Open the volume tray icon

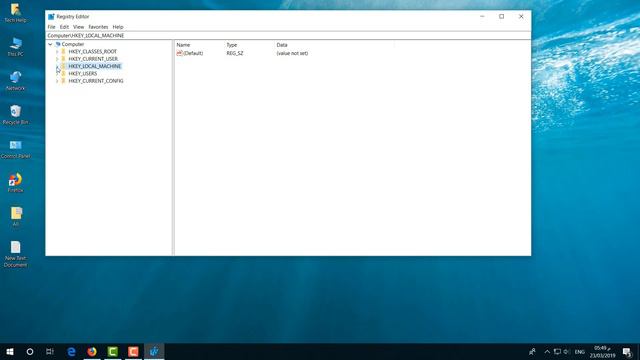click(x=567, y=351)
